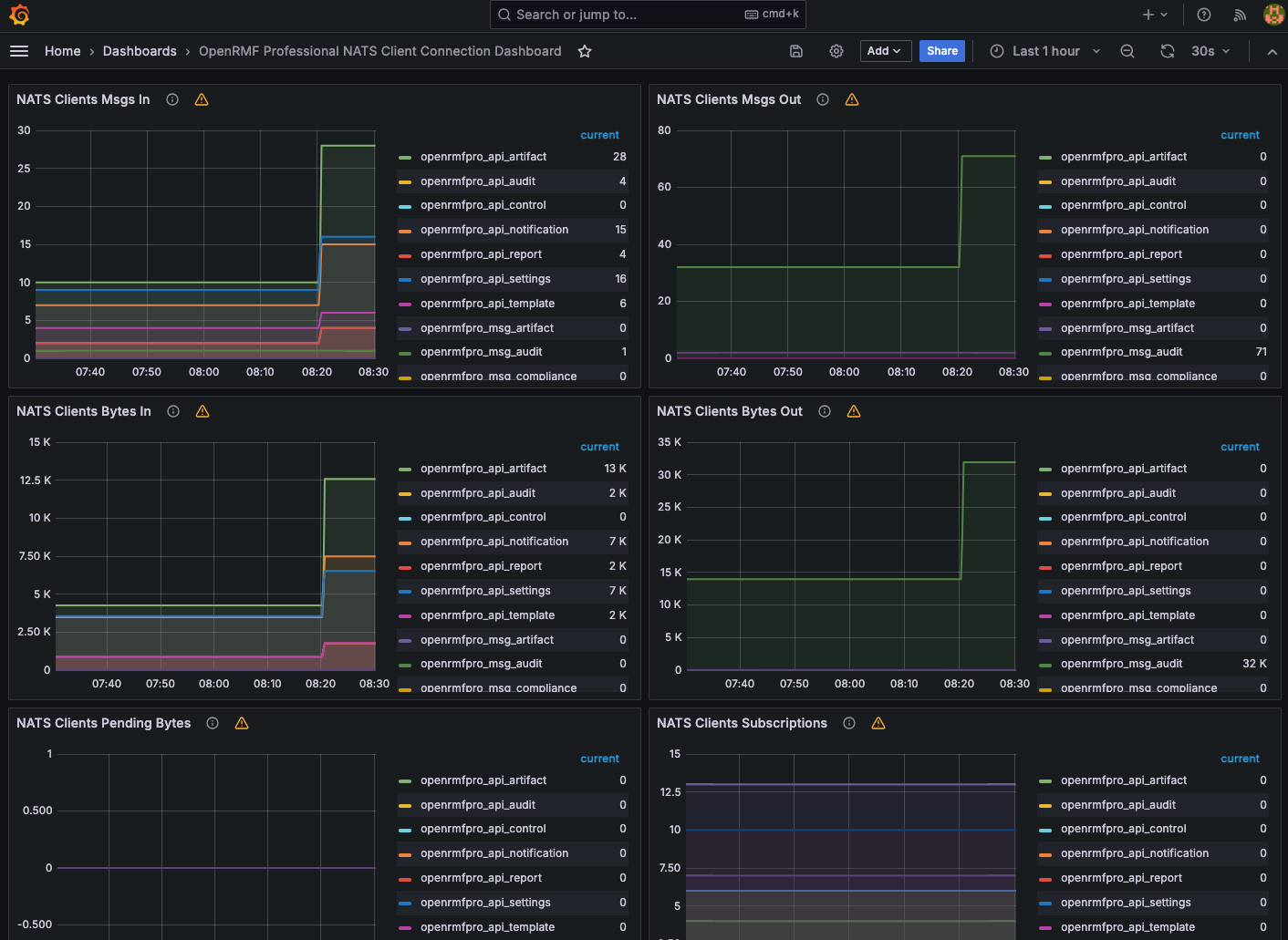Open the help question mark menu
Screen dimensions: 1288x940
[1204, 15]
